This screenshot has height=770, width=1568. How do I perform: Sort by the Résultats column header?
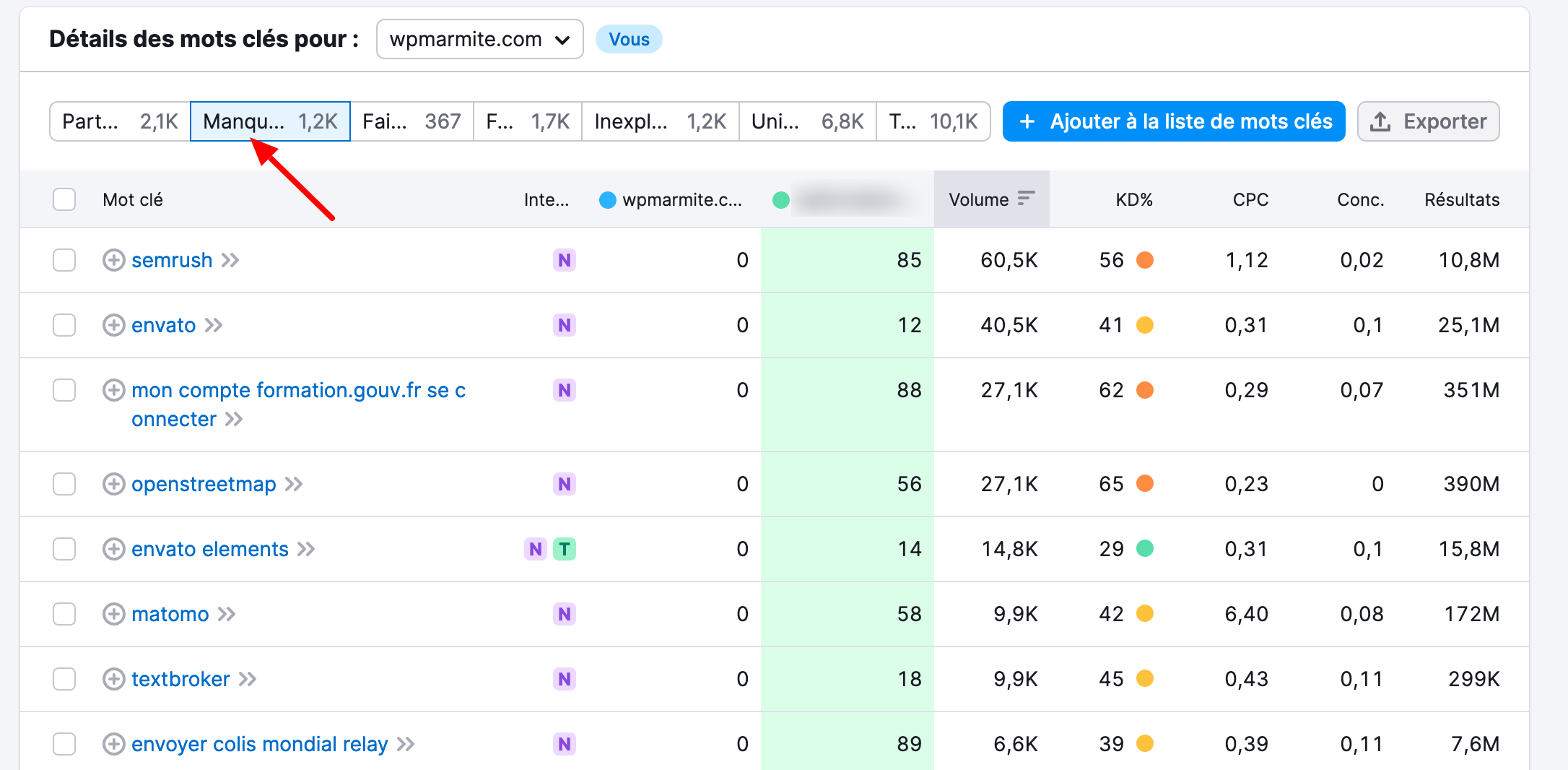(x=1462, y=199)
